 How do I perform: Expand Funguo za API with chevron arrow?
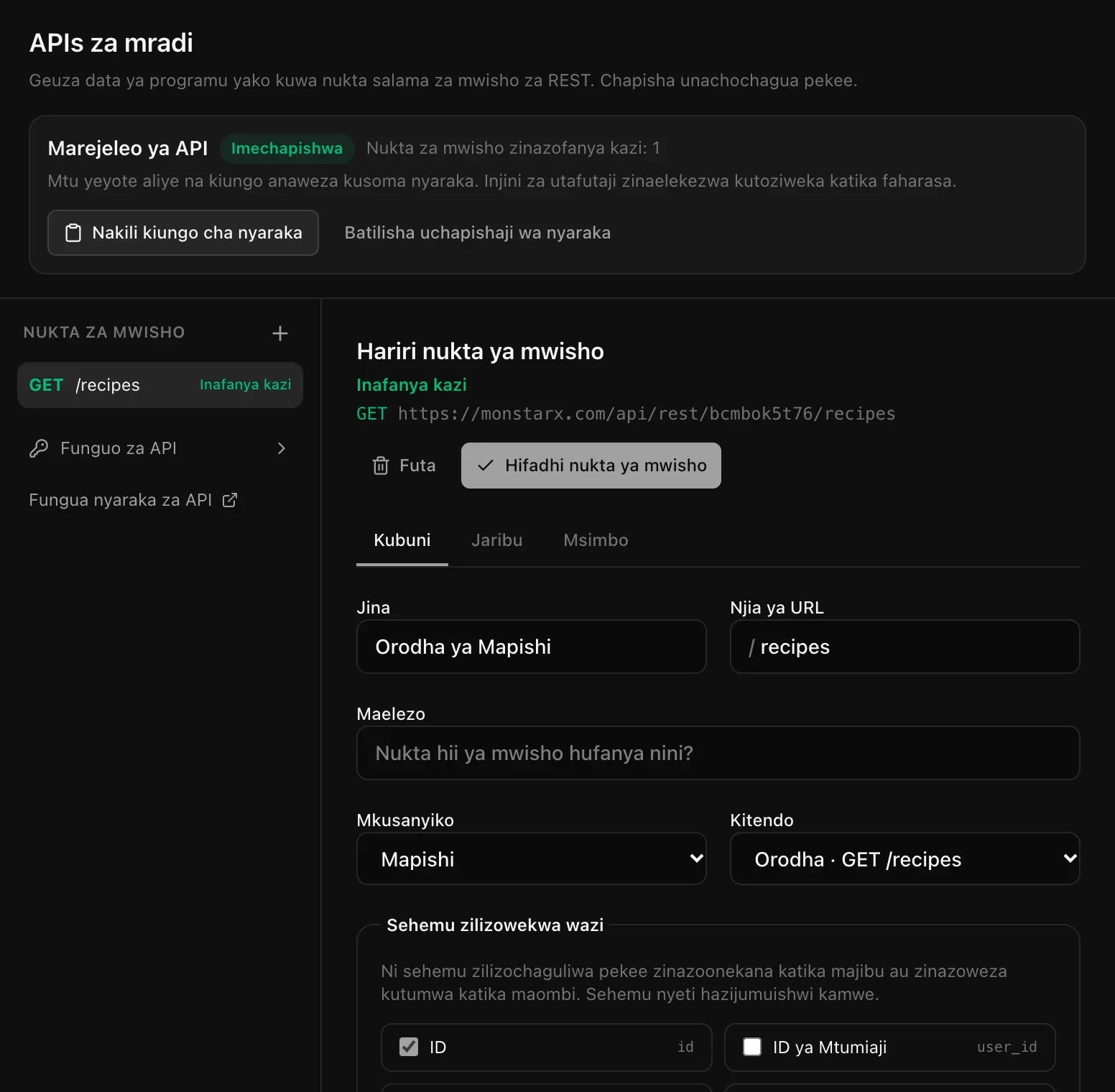[282, 448]
